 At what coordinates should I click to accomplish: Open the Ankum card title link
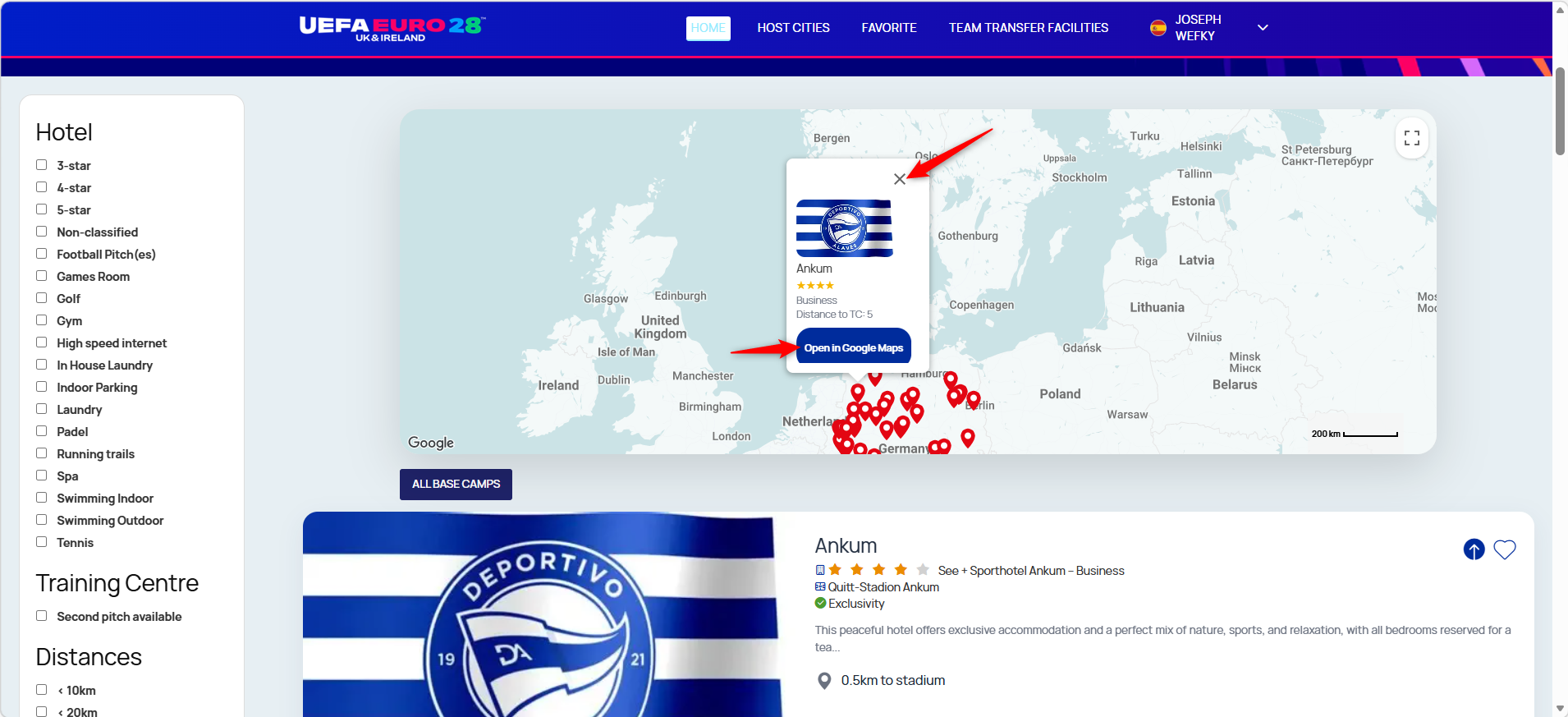846,545
